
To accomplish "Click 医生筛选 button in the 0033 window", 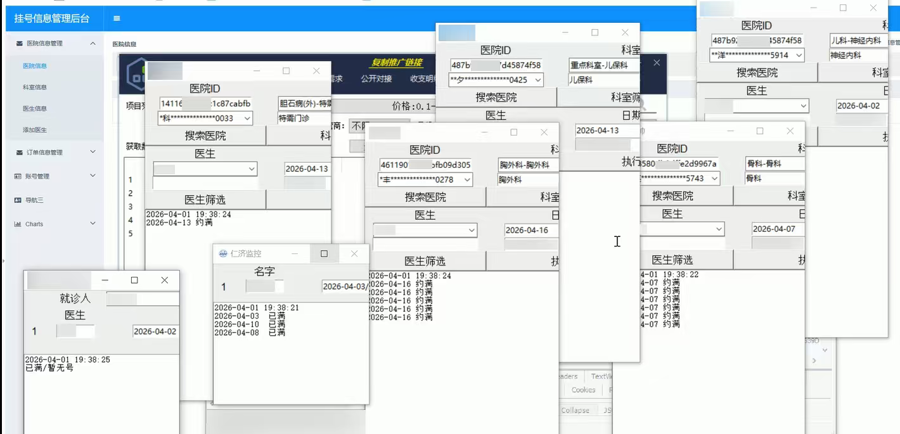I will pyautogui.click(x=205, y=200).
